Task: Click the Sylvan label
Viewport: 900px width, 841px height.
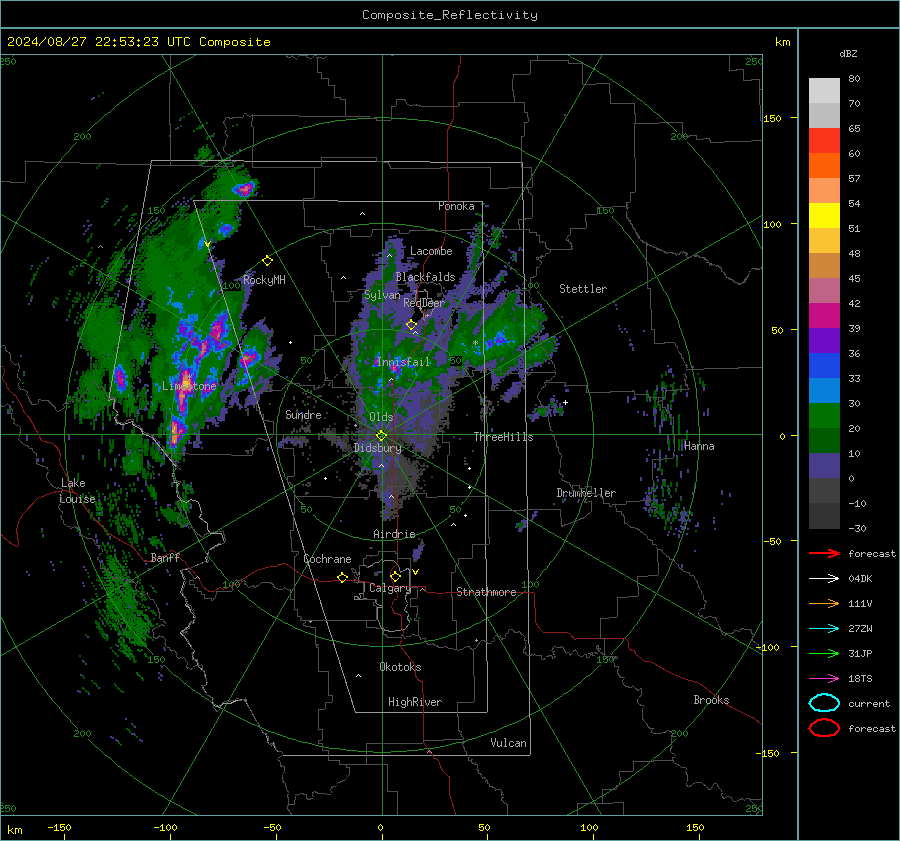Action: (x=382, y=295)
